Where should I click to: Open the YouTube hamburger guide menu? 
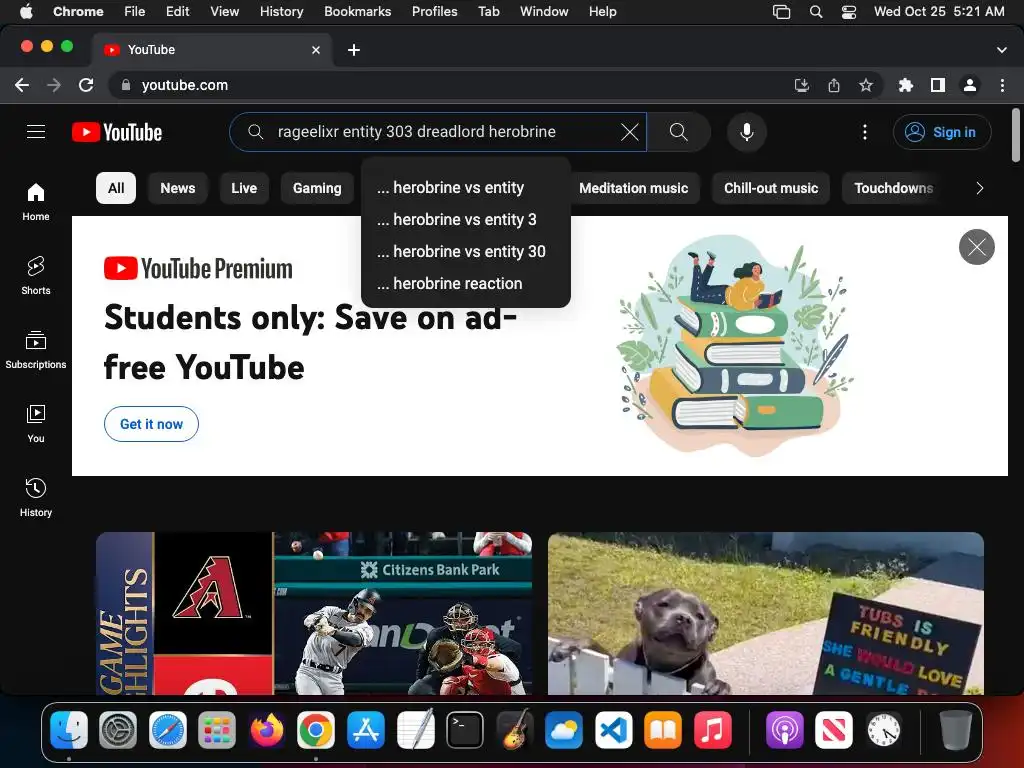pos(36,132)
